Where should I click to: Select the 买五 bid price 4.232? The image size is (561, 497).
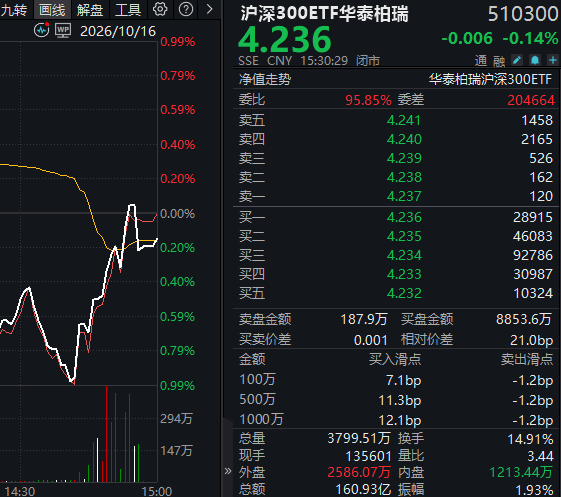(x=404, y=293)
